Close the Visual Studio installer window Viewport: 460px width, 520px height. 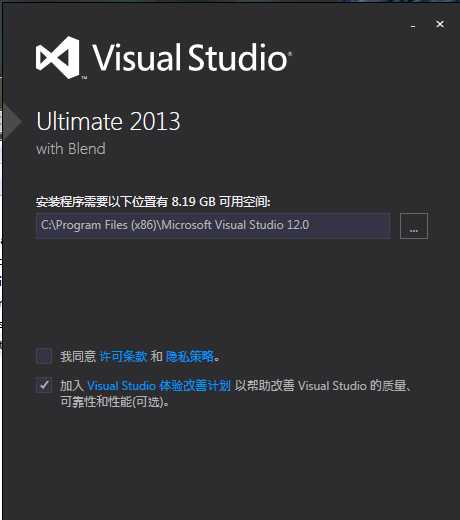pyautogui.click(x=440, y=24)
